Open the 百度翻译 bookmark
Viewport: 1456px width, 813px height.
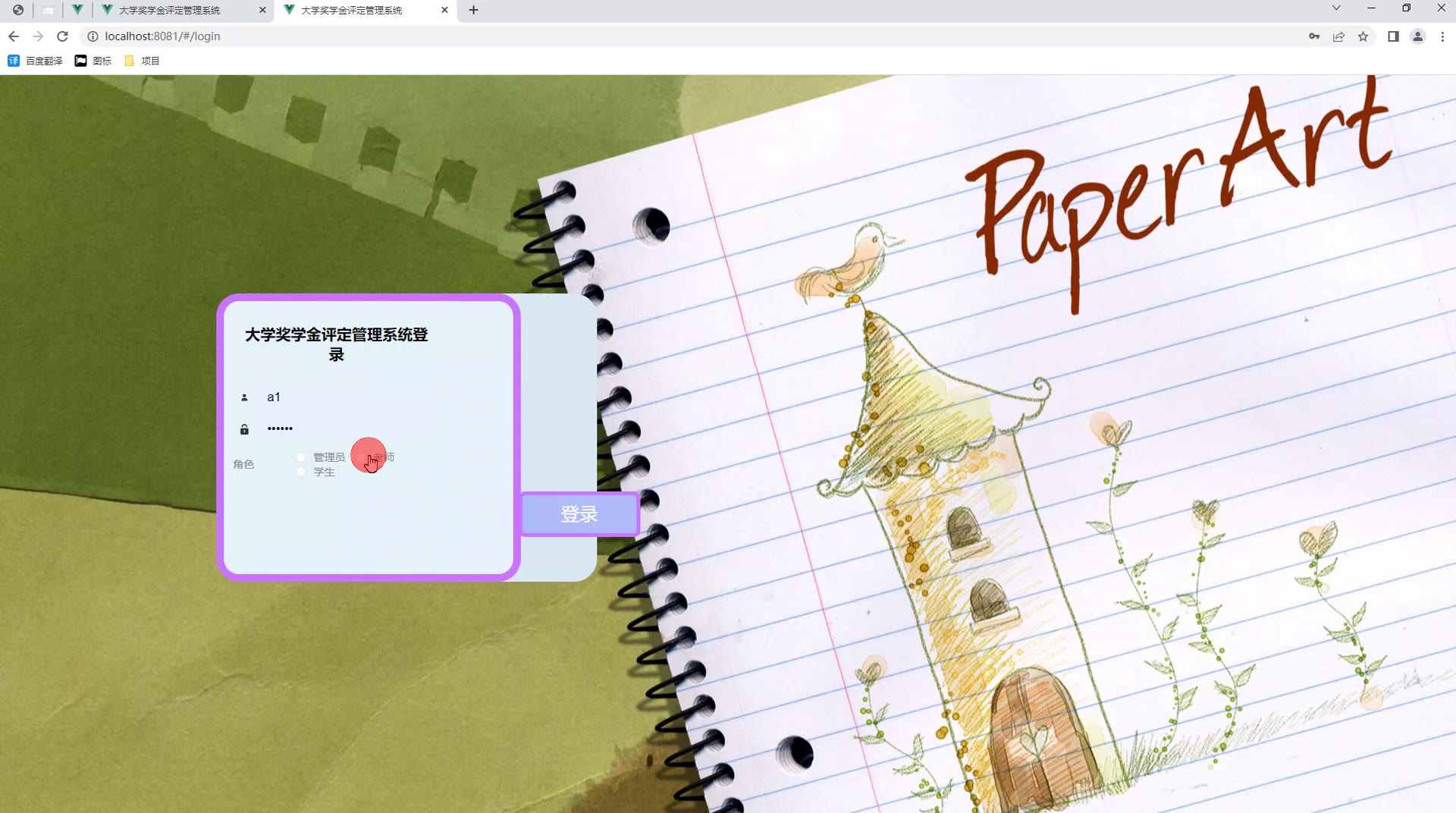[35, 61]
